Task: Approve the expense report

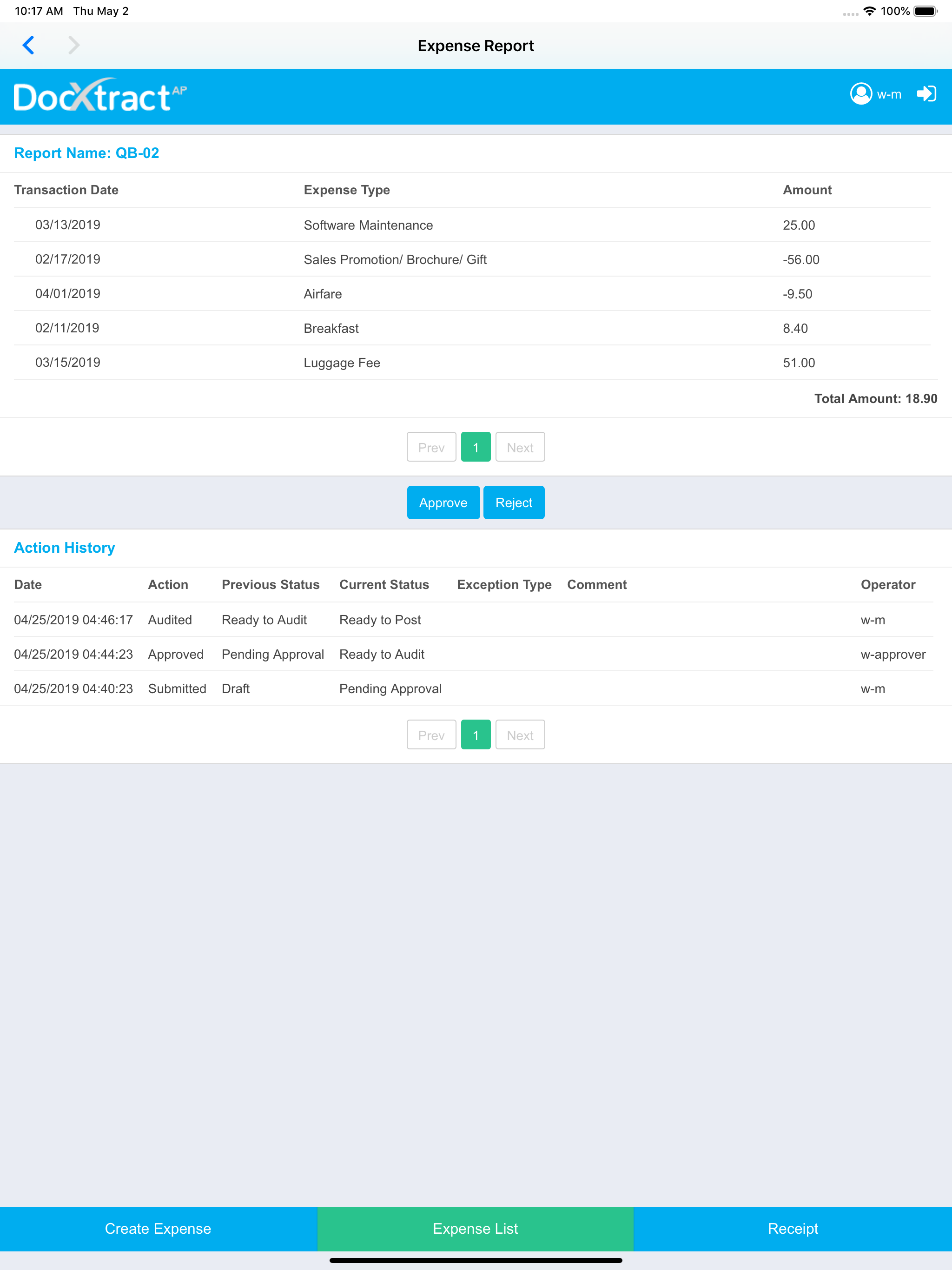Action: point(443,503)
